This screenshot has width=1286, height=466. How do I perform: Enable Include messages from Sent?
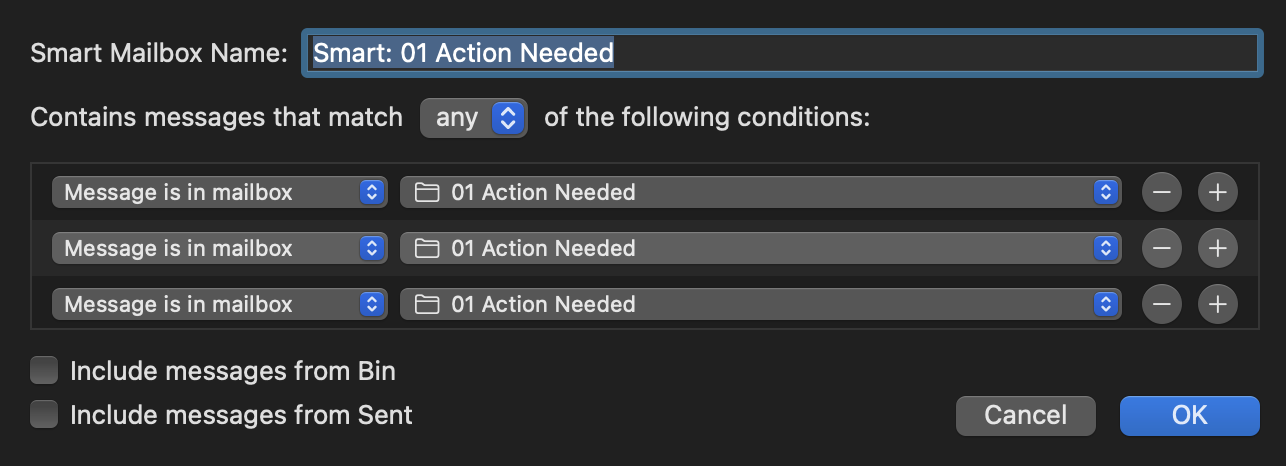click(44, 414)
